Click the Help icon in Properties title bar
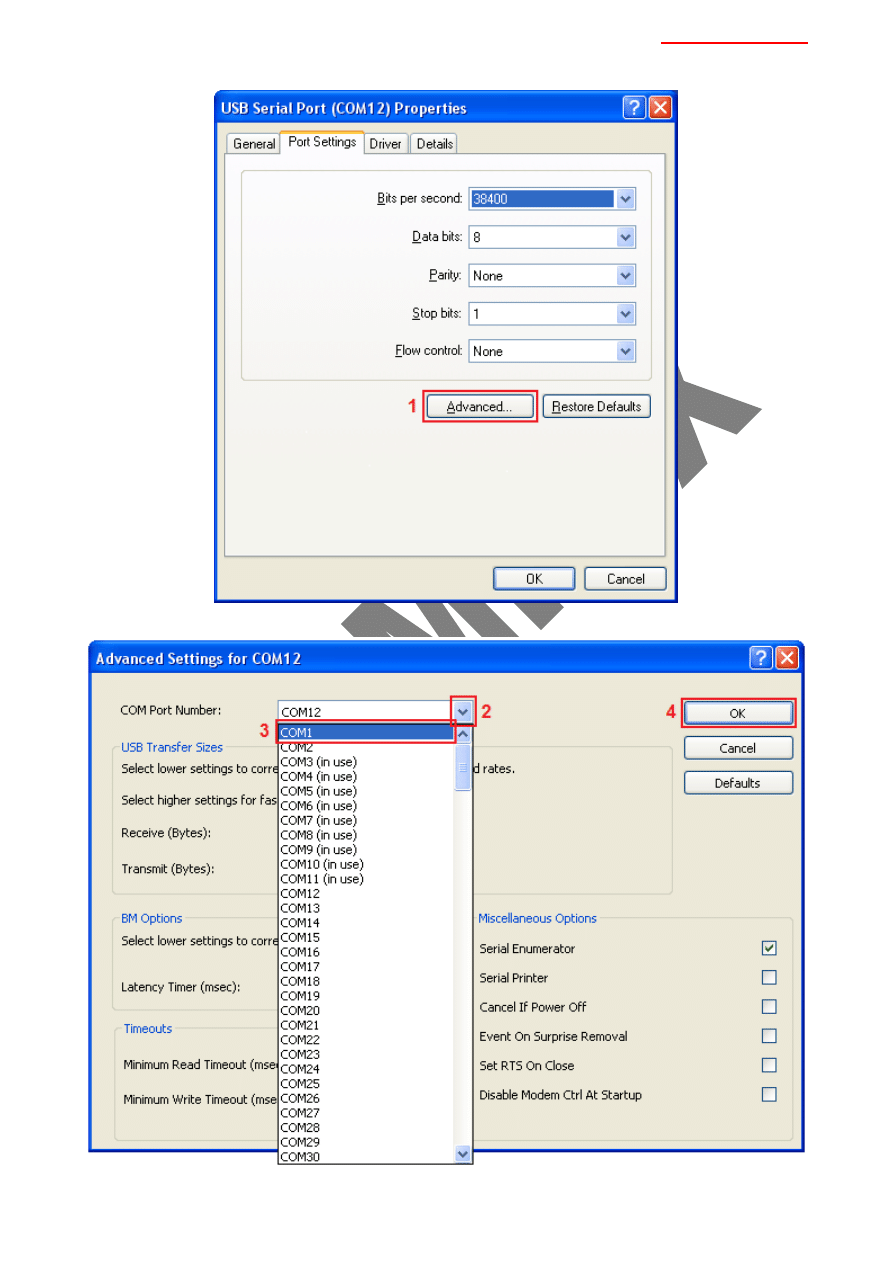This screenshot has height=1263, width=893. [x=634, y=108]
